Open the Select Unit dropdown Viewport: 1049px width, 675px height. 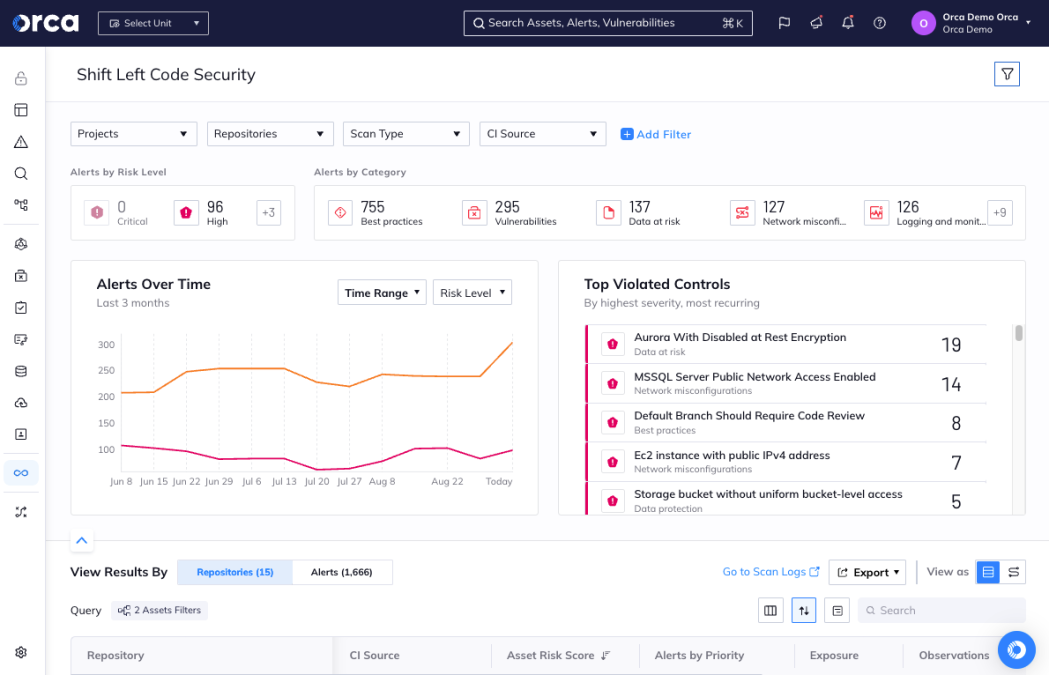pos(152,22)
